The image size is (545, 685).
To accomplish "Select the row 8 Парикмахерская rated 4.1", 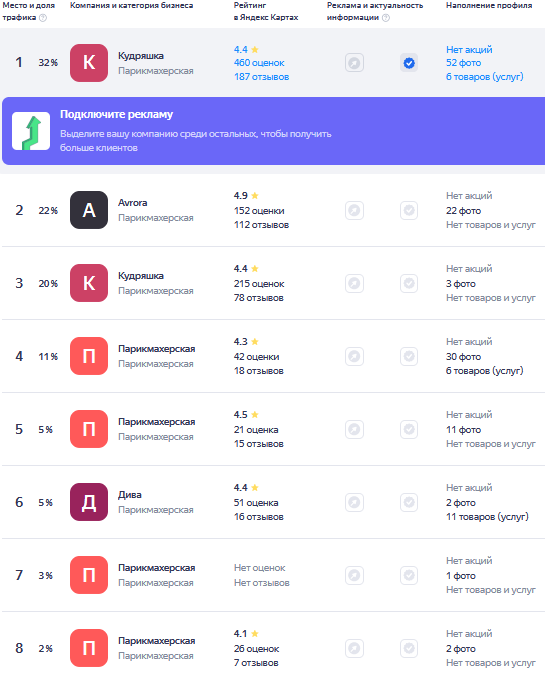I will 272,648.
